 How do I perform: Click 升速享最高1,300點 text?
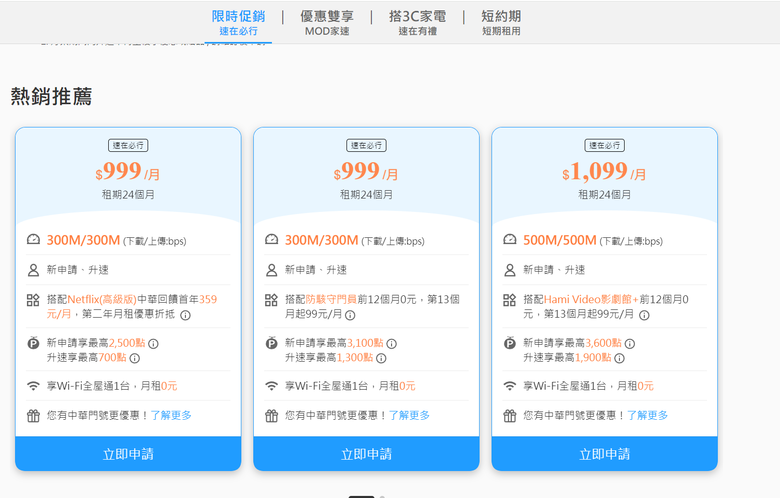tap(329, 358)
